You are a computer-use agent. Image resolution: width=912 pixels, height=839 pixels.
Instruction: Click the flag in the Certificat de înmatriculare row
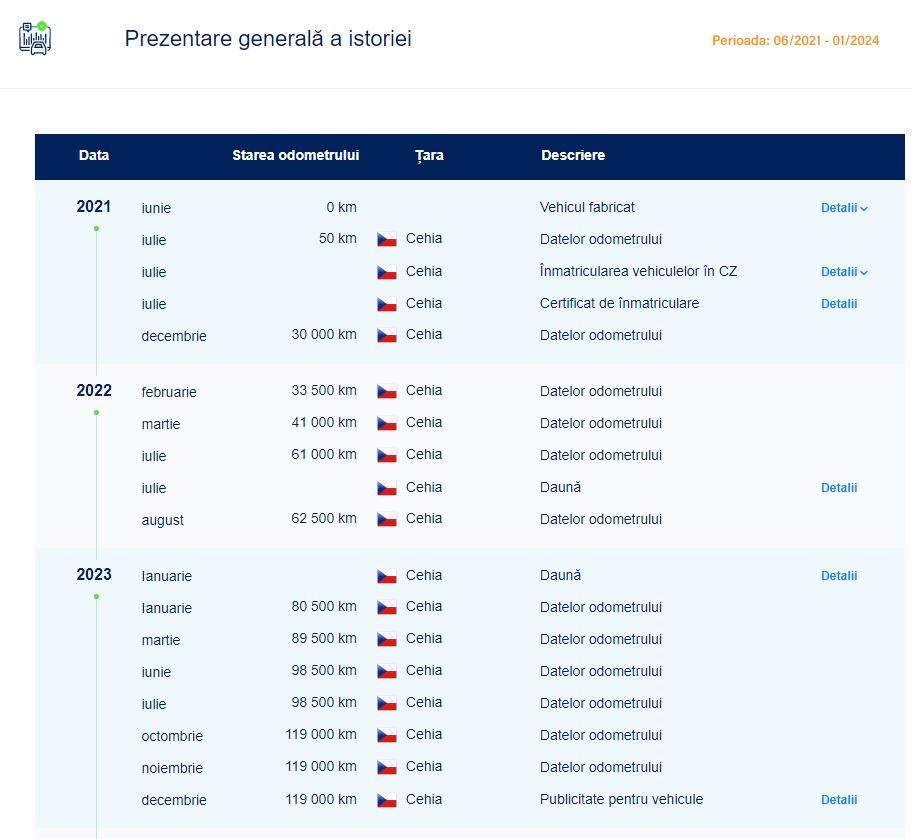[x=387, y=304]
